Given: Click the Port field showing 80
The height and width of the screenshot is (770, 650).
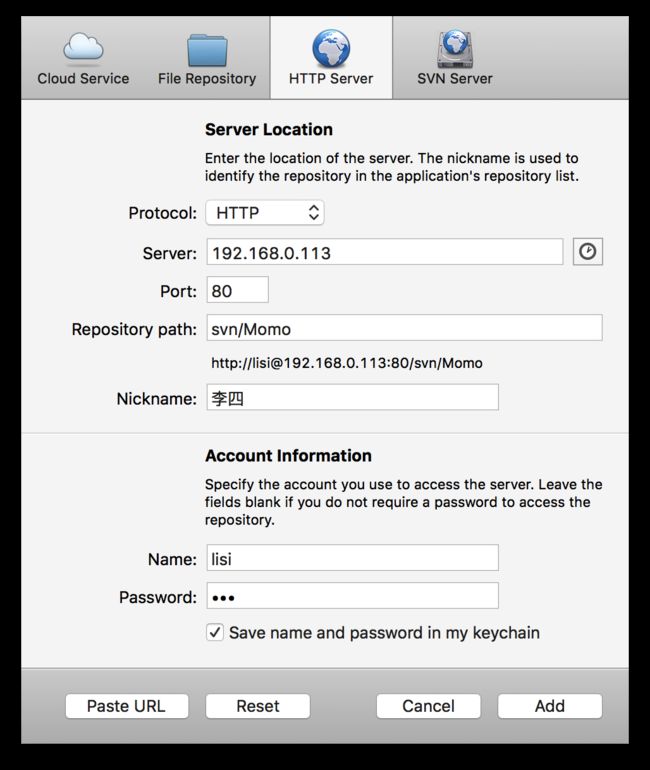Looking at the screenshot, I should [x=238, y=290].
